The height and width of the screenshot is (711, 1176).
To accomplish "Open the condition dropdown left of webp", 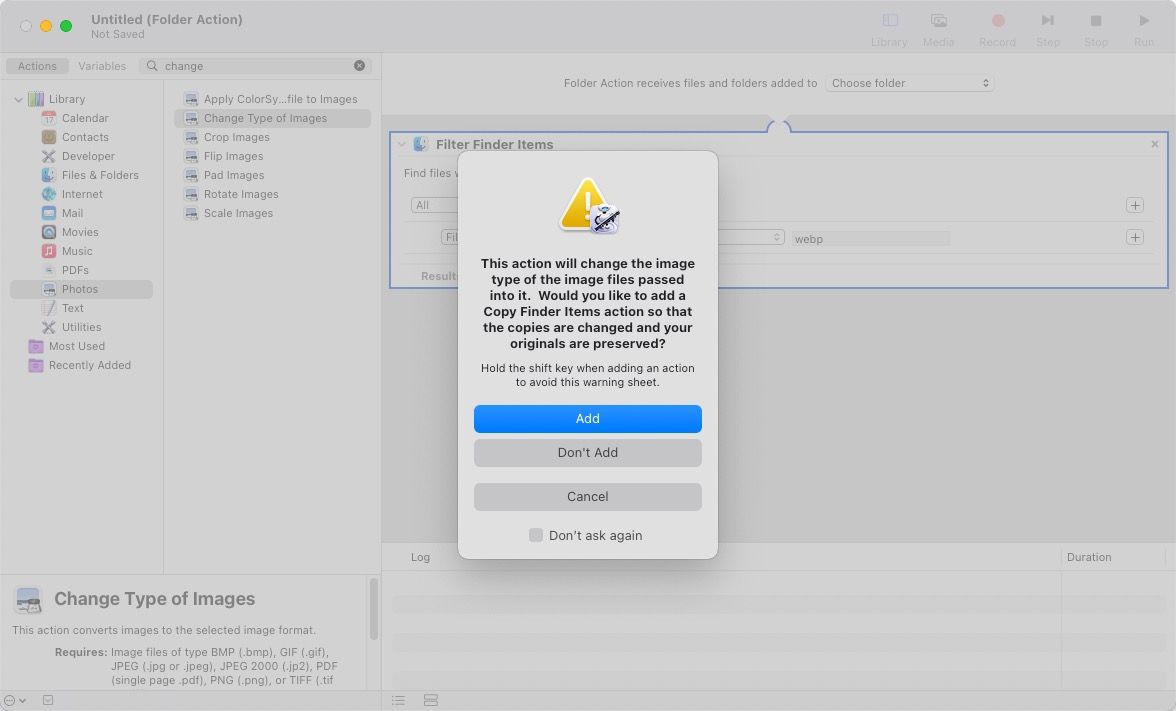I will coord(752,237).
